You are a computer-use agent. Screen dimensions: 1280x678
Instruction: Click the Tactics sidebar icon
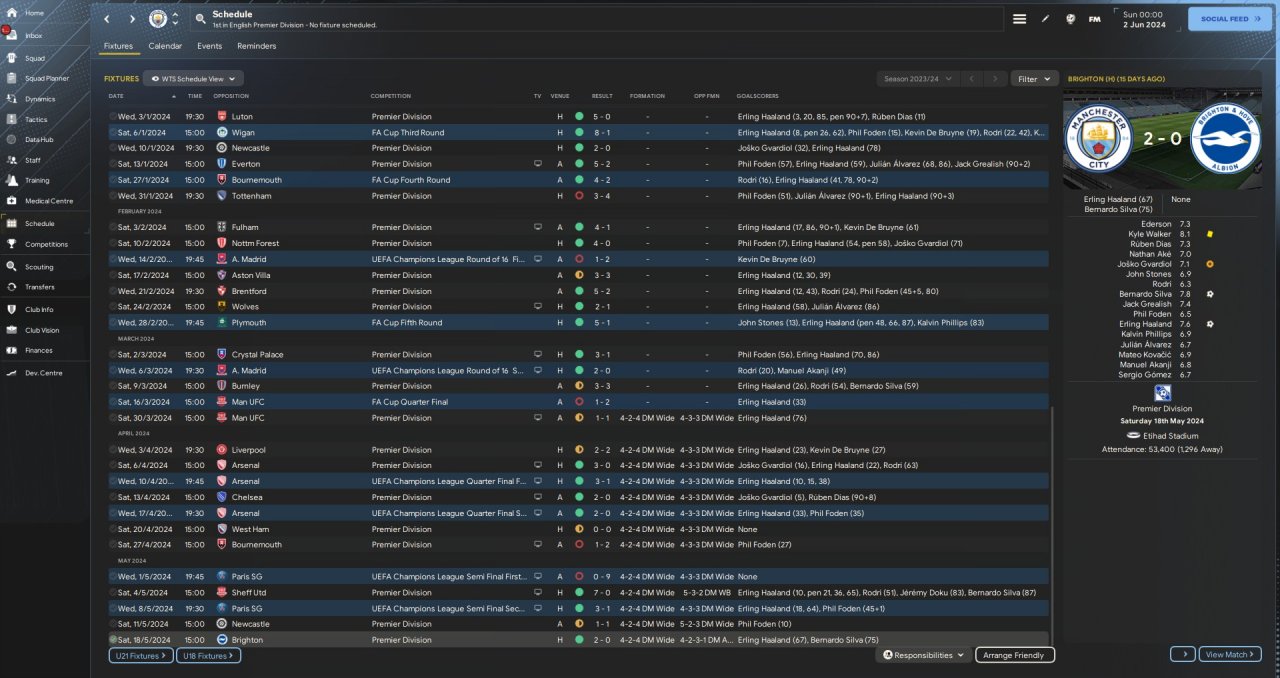[13, 119]
